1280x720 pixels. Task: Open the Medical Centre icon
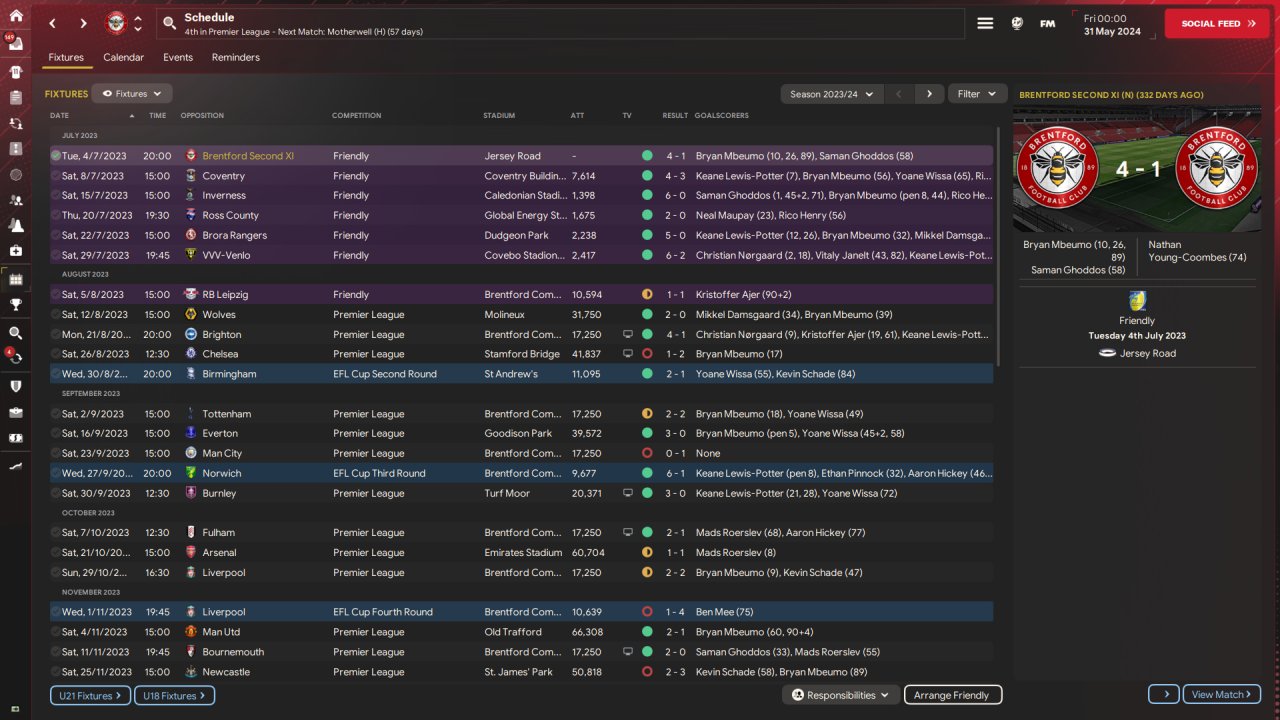click(x=15, y=251)
